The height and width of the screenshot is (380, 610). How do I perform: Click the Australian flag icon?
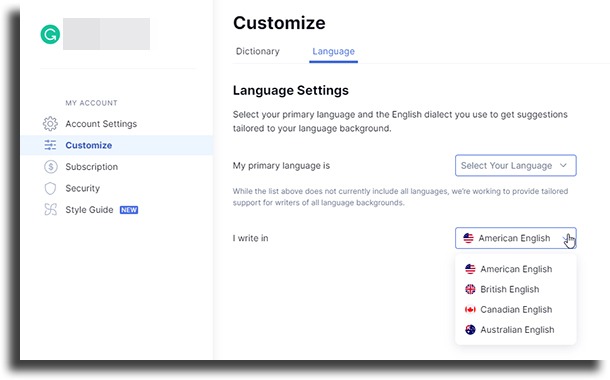click(x=470, y=329)
